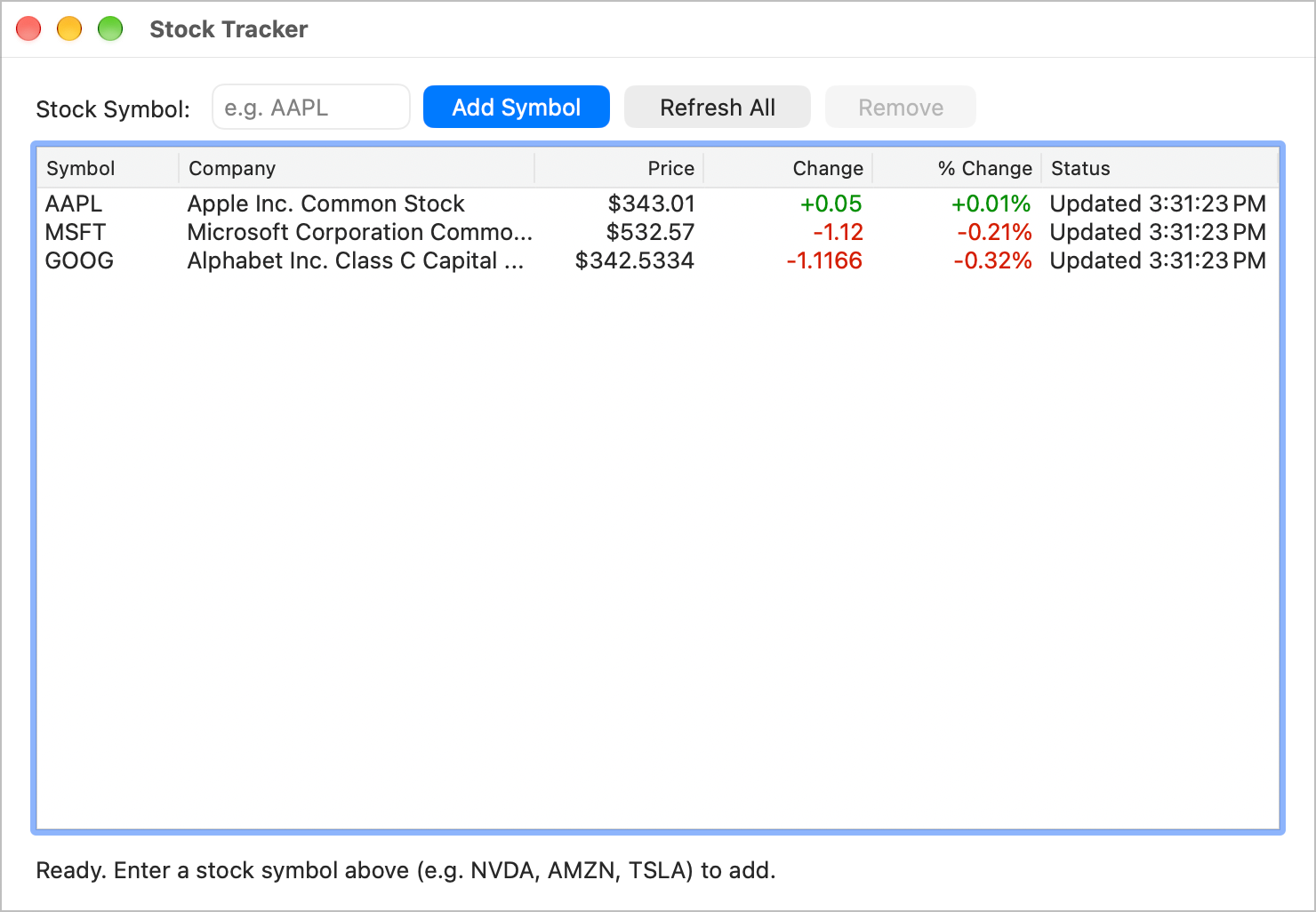Zoom the Stock Tracker window with green button
1316x912 pixels.
point(110,29)
